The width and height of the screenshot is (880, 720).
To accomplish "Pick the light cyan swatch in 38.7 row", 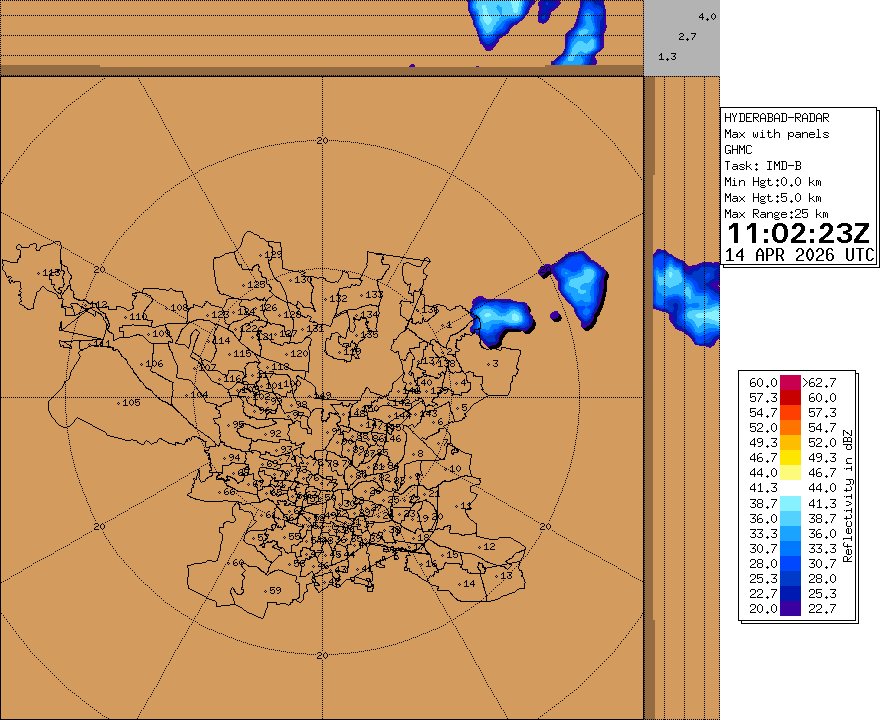I will pos(790,503).
